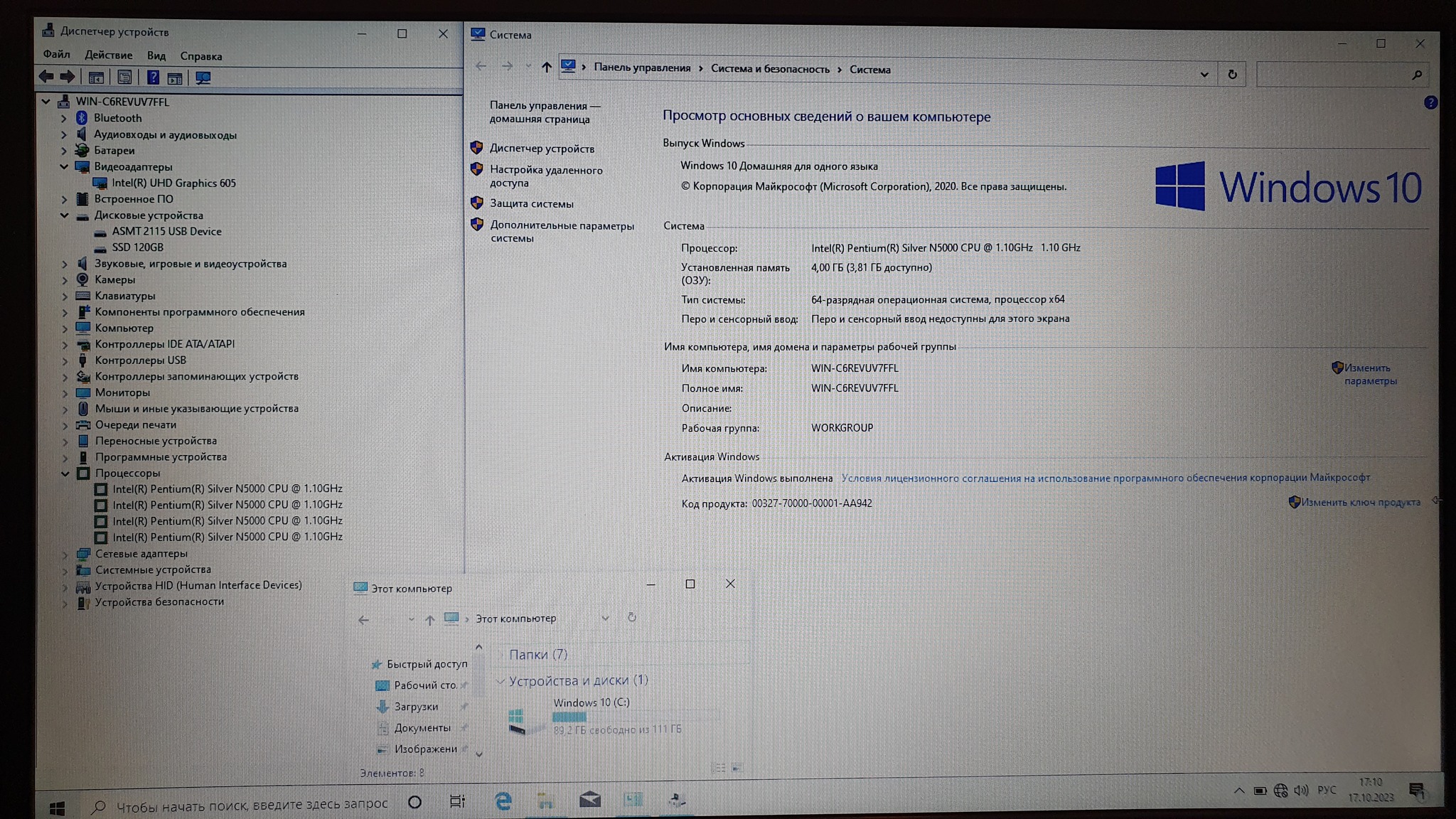Expand the Bluetooth device category
This screenshot has width=1456, height=819.
coord(64,118)
